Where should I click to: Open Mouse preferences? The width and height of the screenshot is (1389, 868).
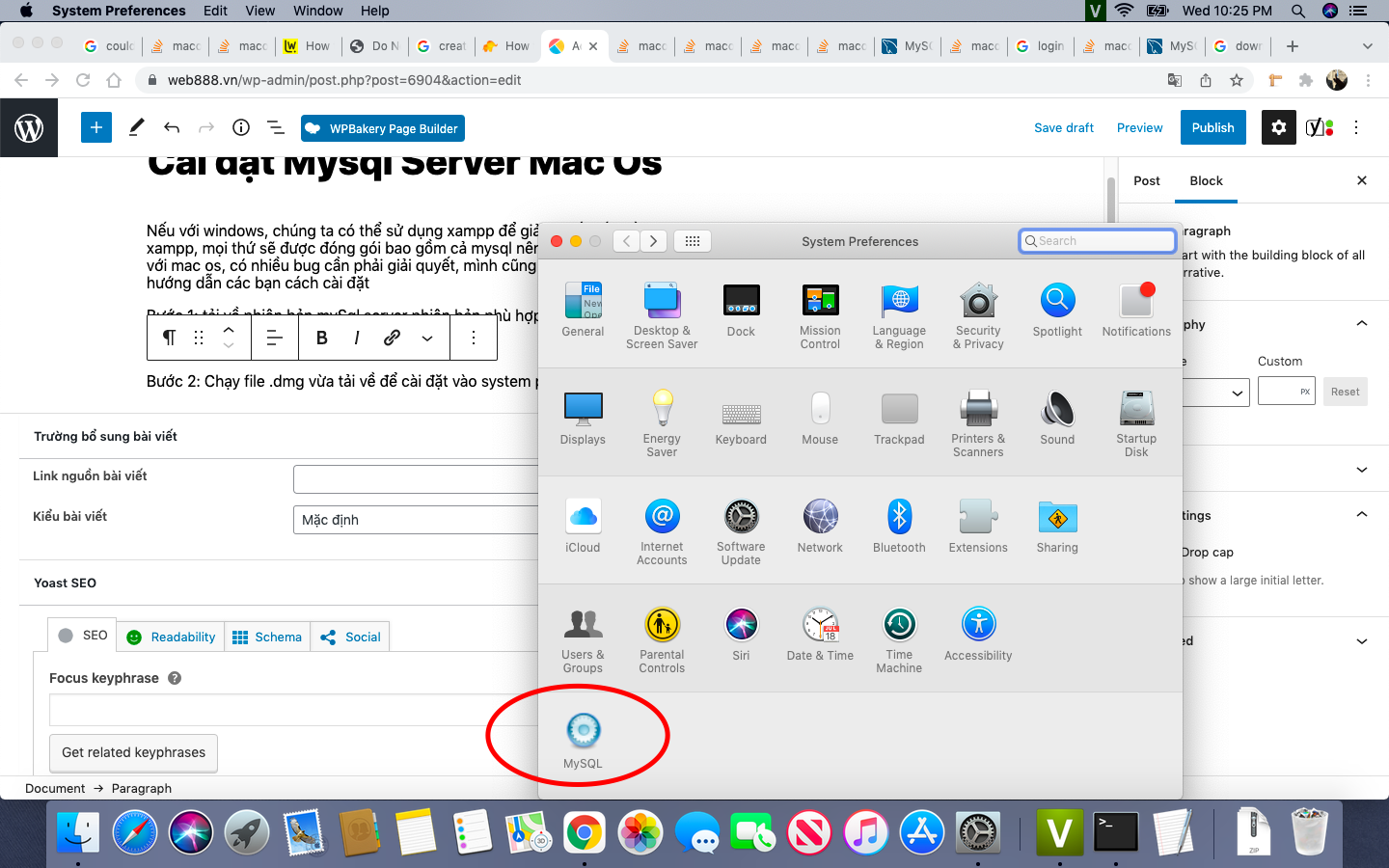pos(820,419)
